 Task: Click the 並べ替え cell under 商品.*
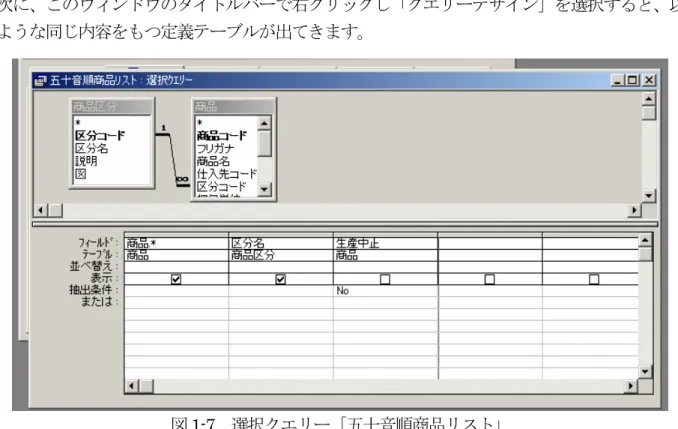click(x=176, y=267)
